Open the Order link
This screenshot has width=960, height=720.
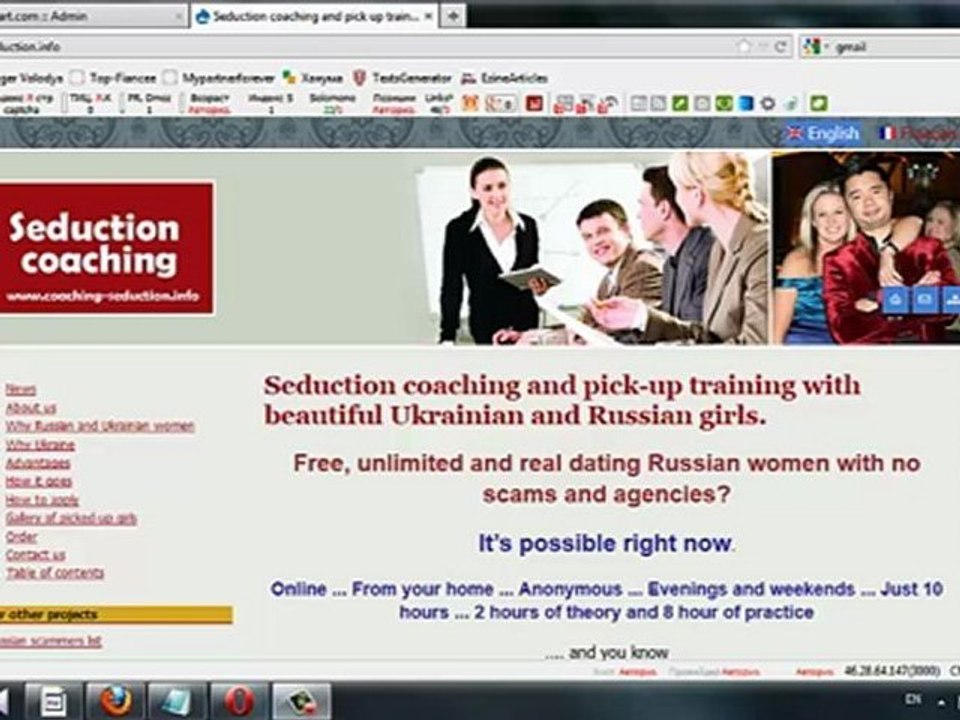21,537
